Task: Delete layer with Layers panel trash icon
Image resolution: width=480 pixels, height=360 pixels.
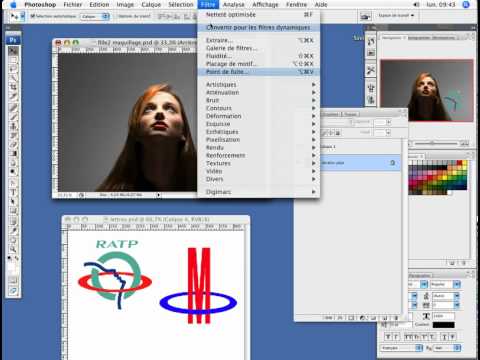Action: pos(396,318)
